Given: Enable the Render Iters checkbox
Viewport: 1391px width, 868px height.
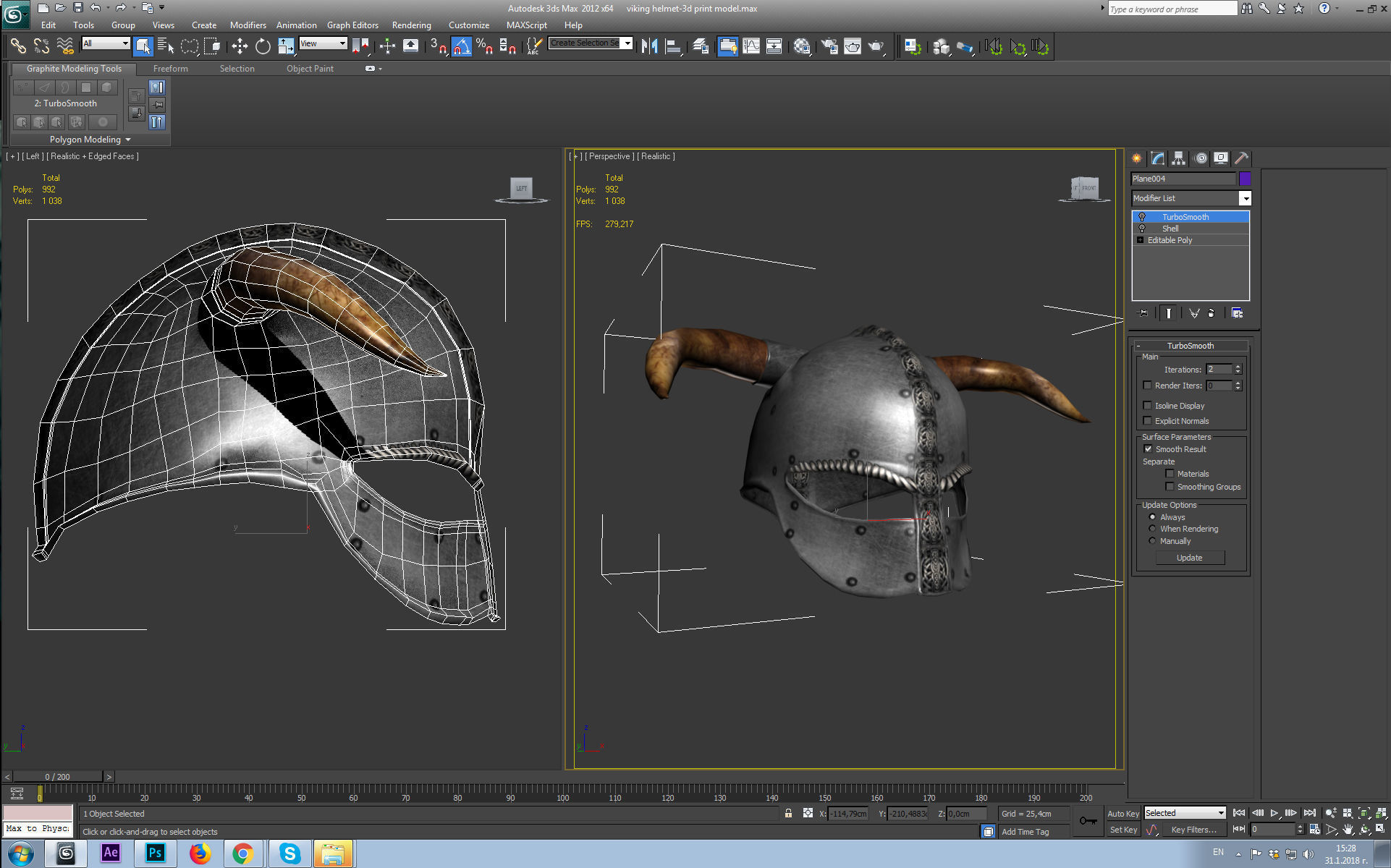Looking at the screenshot, I should 1147,386.
